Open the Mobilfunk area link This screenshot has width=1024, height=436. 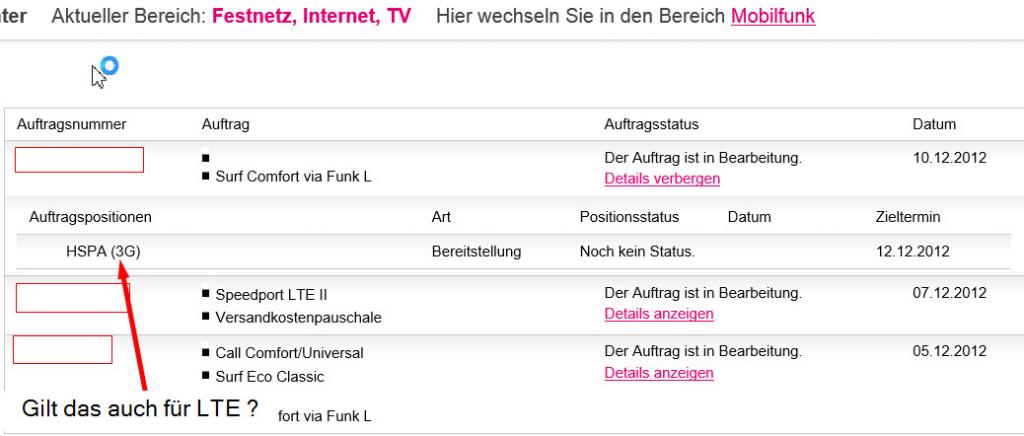773,16
